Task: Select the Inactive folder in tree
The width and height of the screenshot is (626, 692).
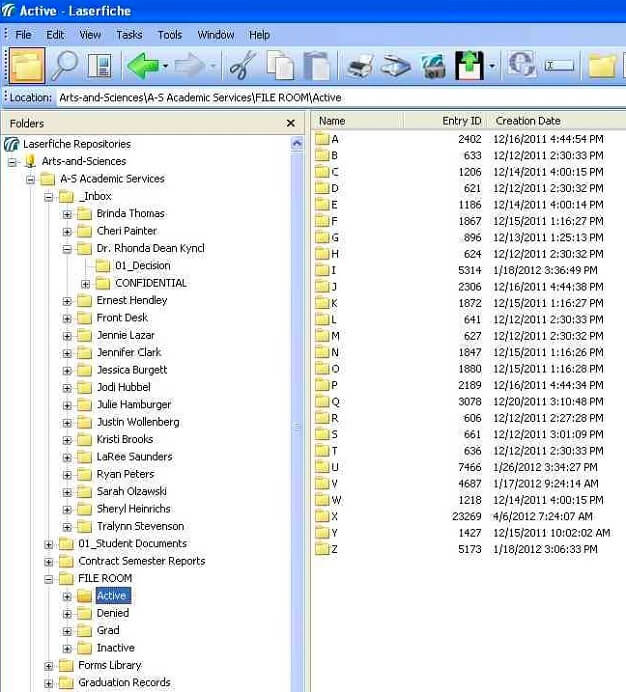Action: (x=116, y=647)
